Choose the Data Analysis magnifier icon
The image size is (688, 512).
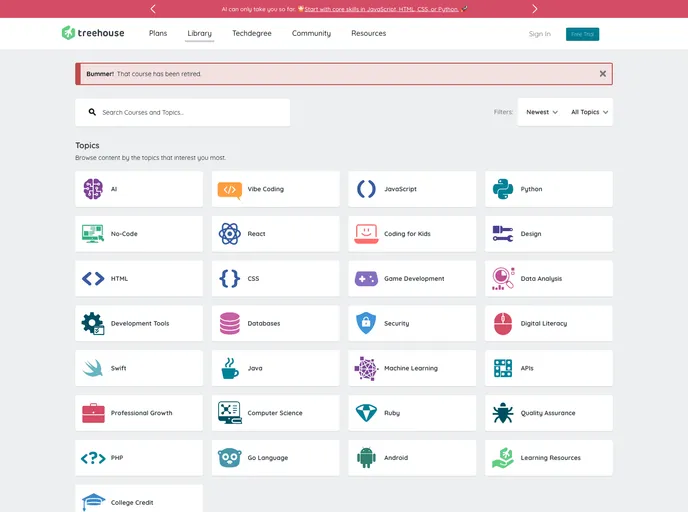point(503,279)
